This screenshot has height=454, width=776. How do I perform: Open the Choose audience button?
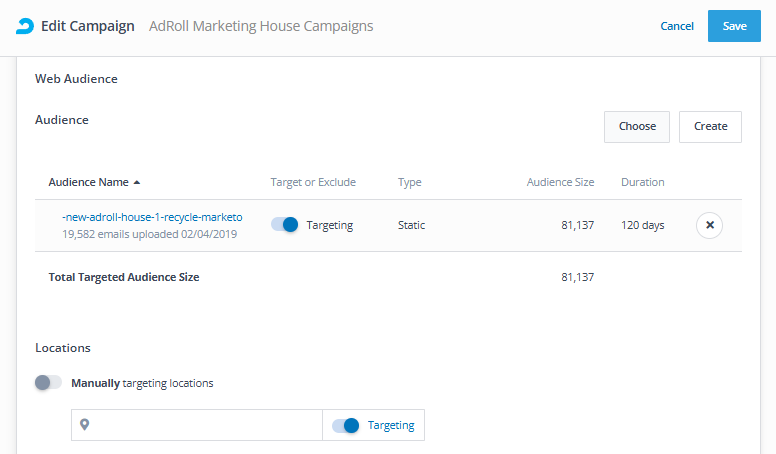tap(637, 126)
